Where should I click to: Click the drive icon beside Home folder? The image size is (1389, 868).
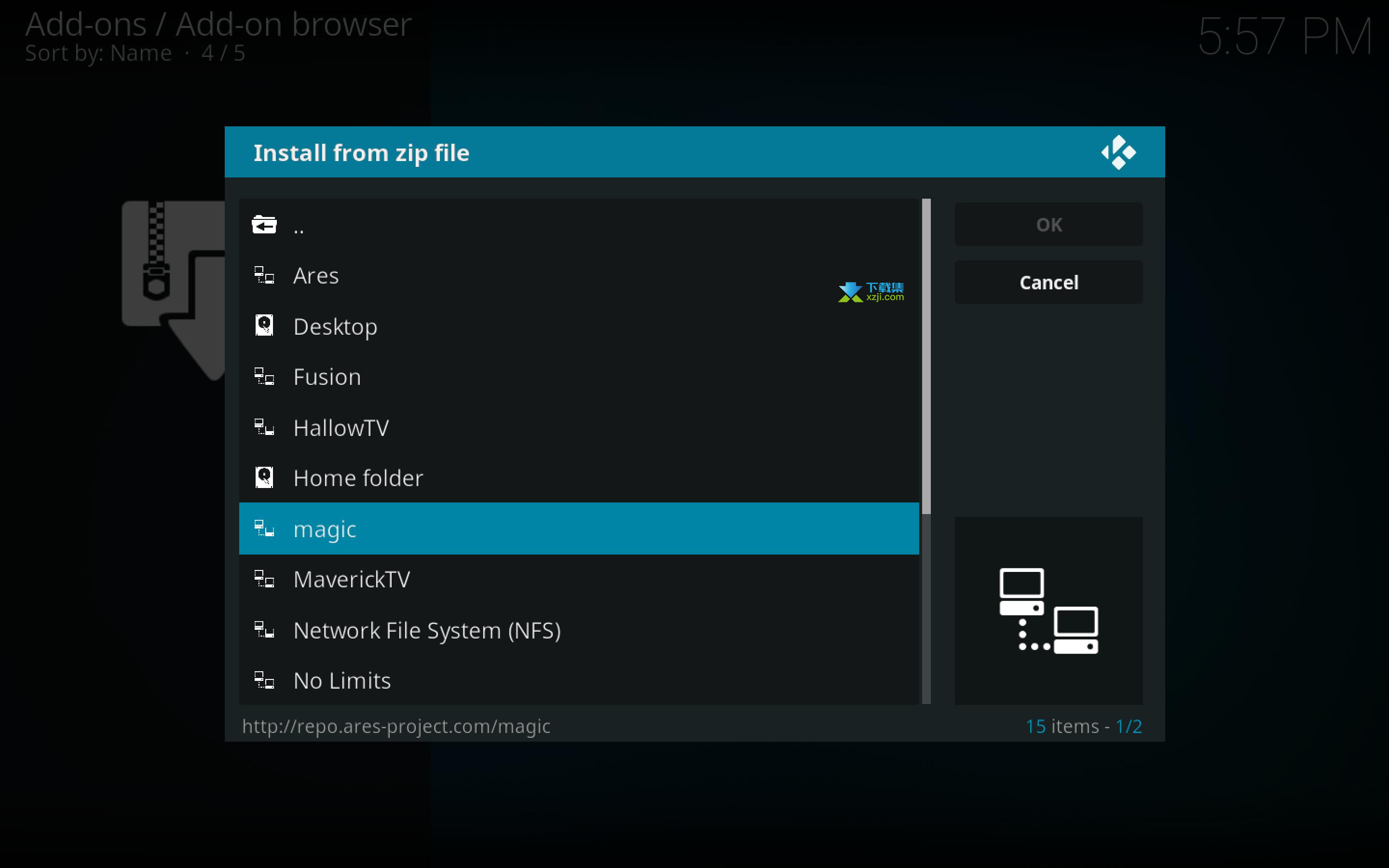[x=264, y=477]
